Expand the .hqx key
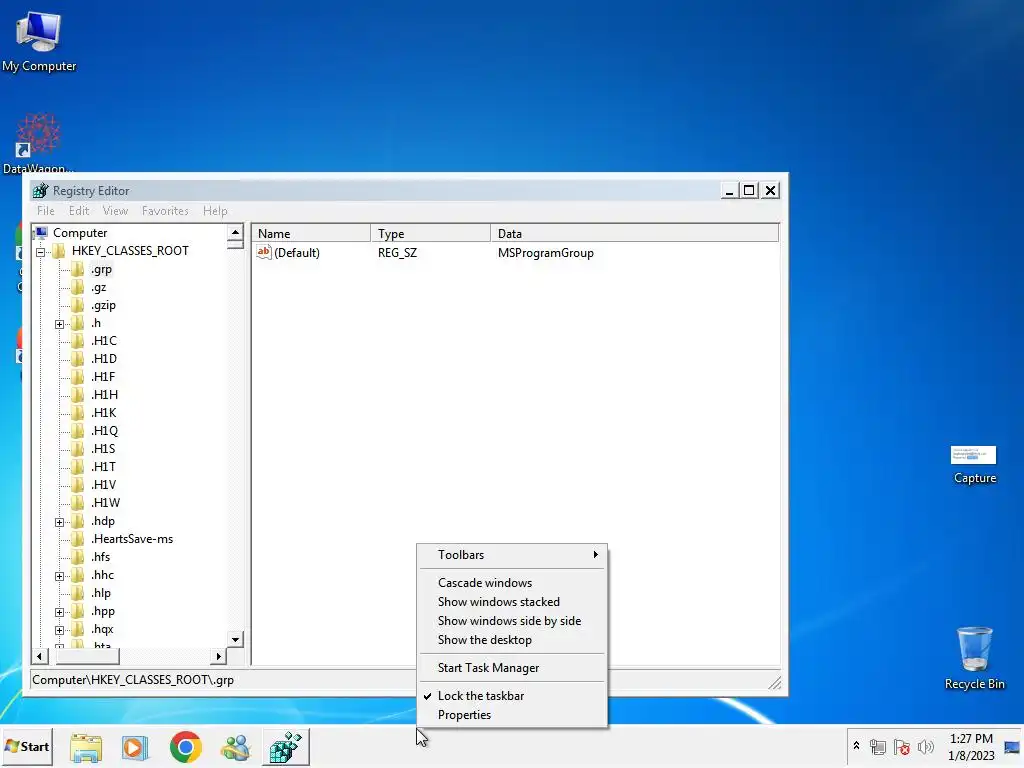The image size is (1024, 768). (x=59, y=630)
